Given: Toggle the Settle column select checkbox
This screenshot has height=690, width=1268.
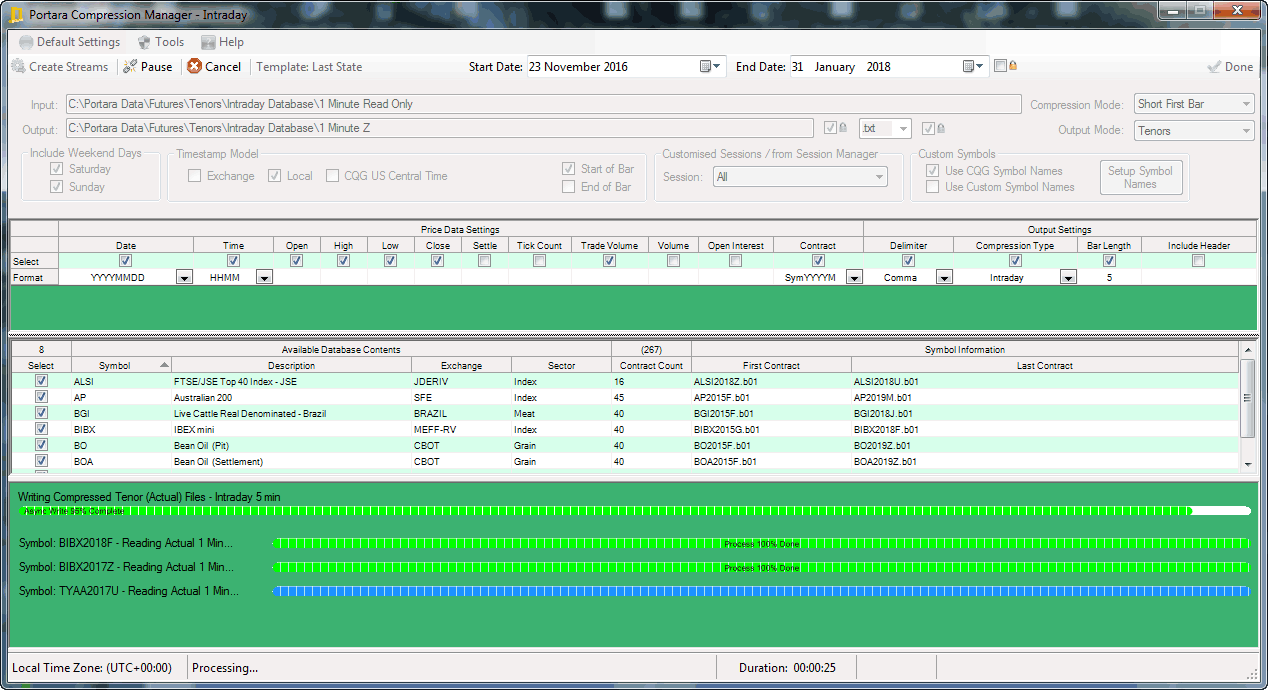Looking at the screenshot, I should pyautogui.click(x=484, y=261).
